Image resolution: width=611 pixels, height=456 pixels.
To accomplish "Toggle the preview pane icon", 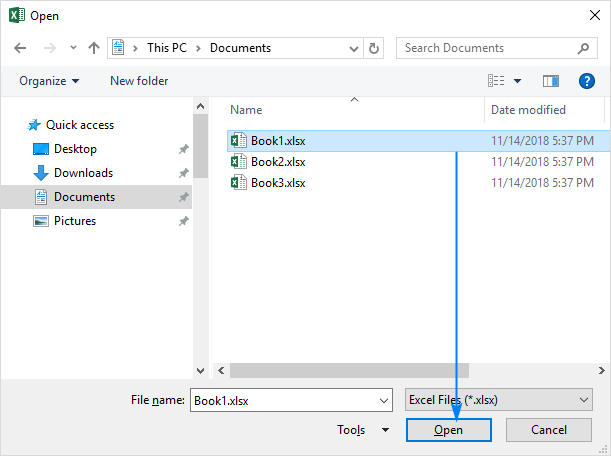I will click(x=550, y=81).
